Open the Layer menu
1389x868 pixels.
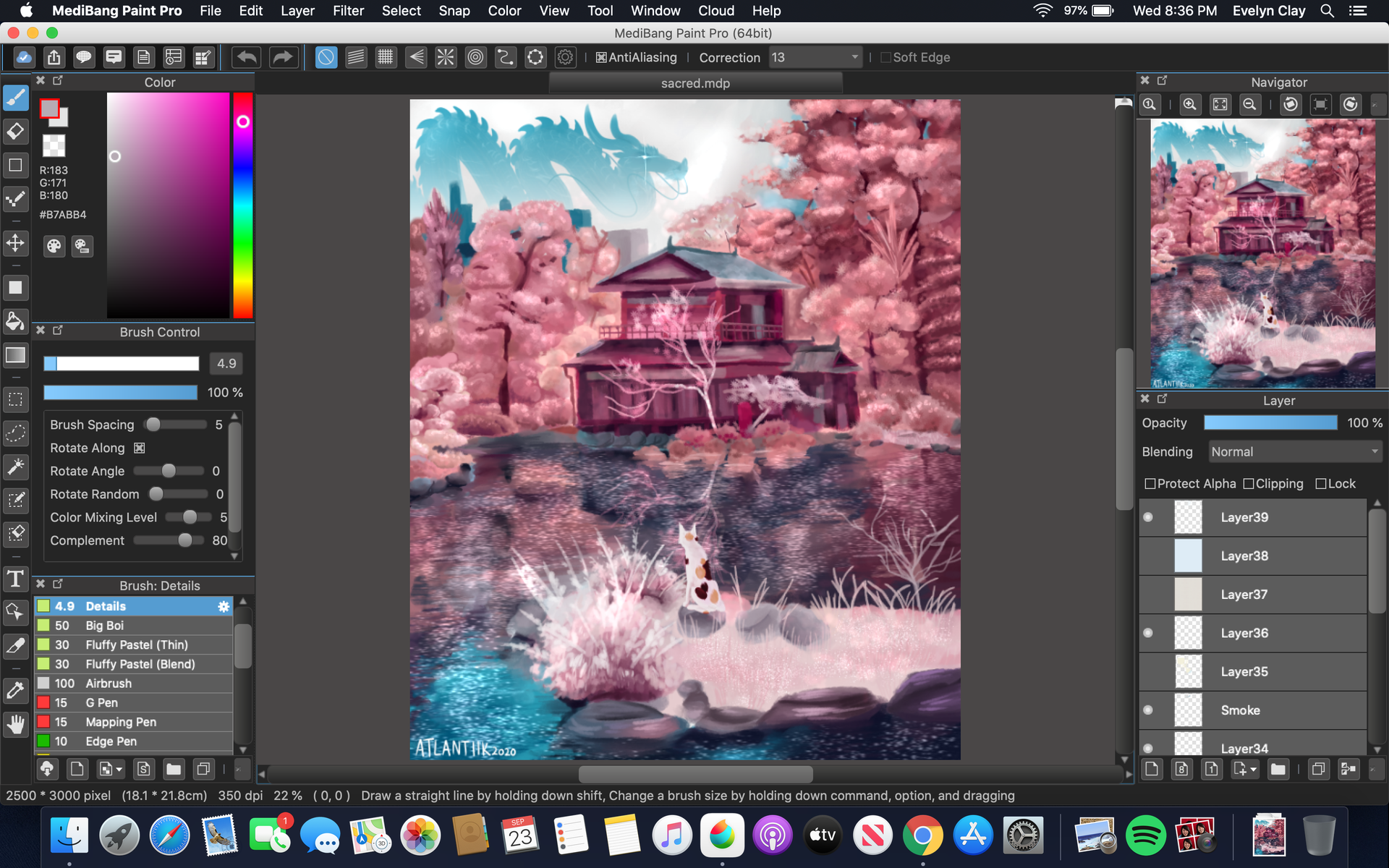click(x=297, y=11)
